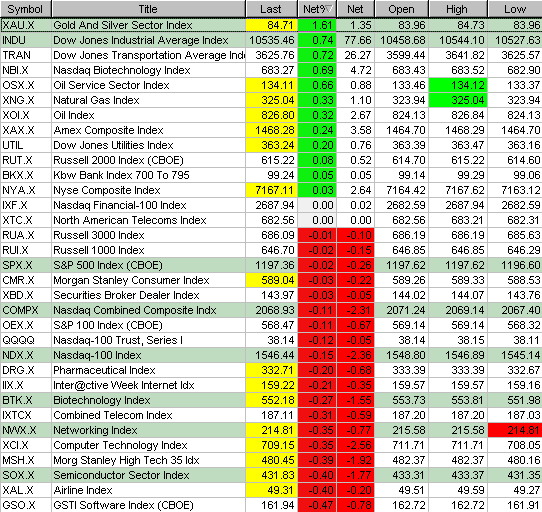Click the High column header
542x512 pixels.
point(458,9)
